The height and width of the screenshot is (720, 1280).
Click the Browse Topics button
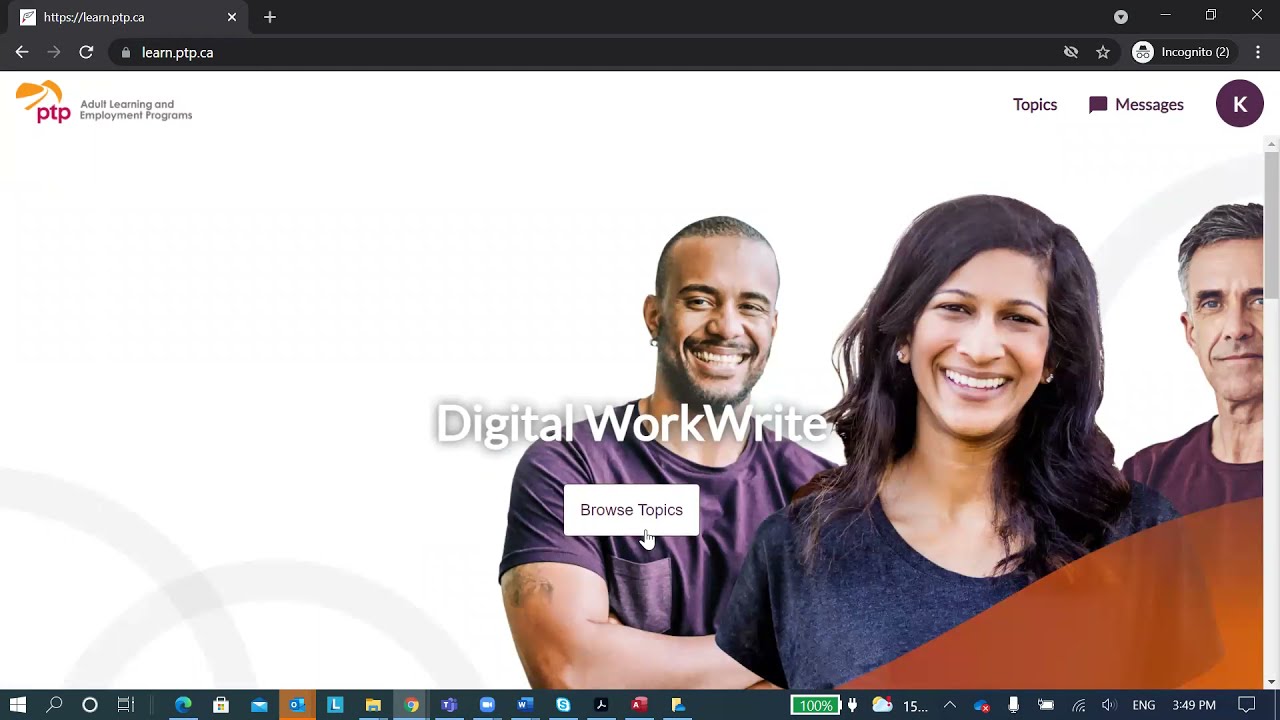pos(631,510)
